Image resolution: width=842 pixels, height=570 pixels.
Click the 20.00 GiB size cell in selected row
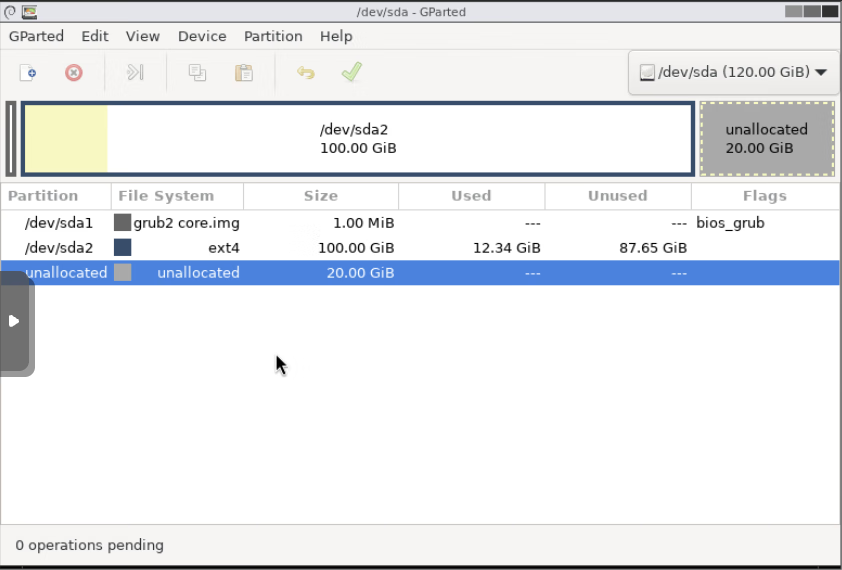(360, 272)
